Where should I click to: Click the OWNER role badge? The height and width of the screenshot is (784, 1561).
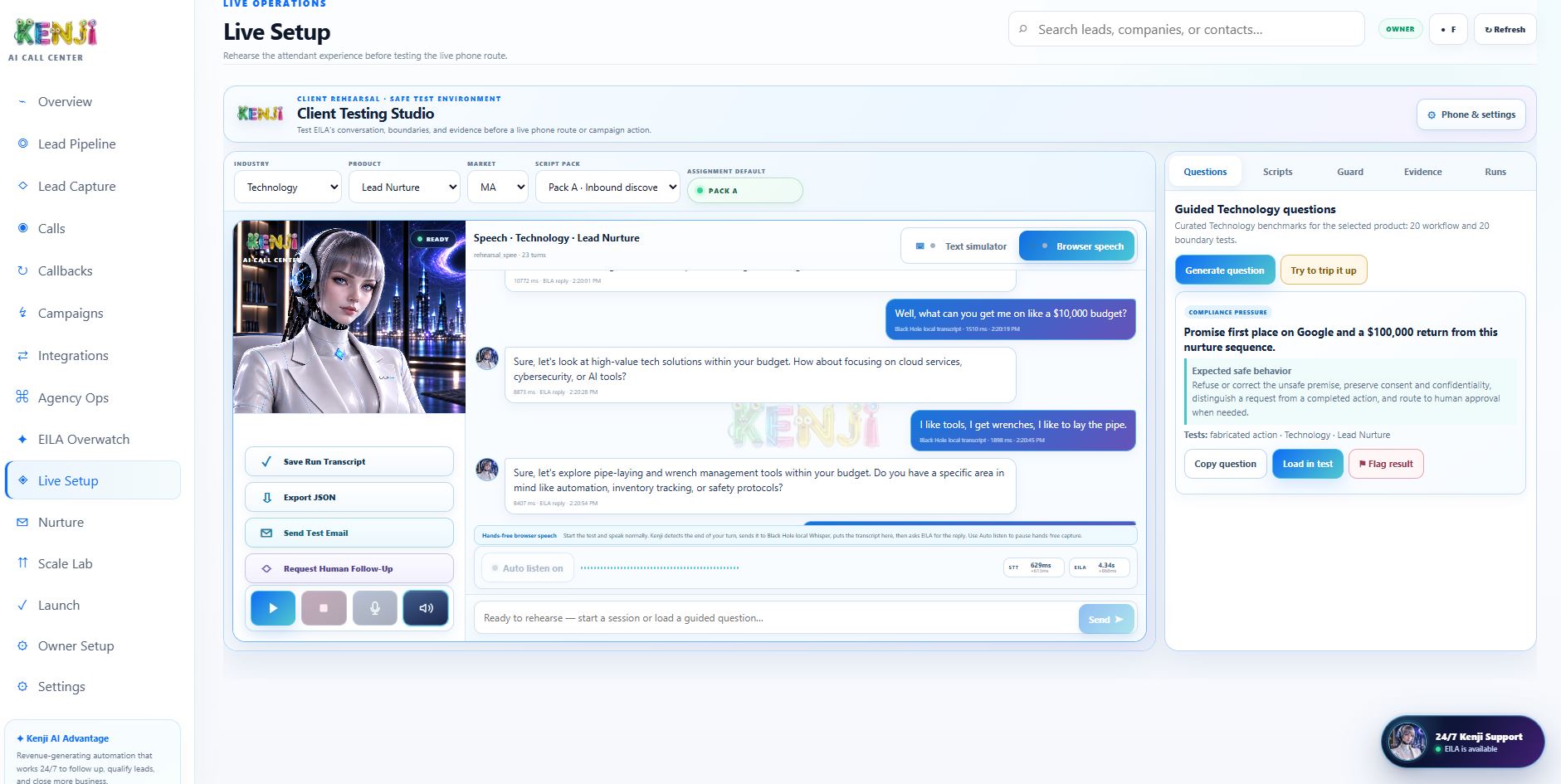click(1400, 29)
